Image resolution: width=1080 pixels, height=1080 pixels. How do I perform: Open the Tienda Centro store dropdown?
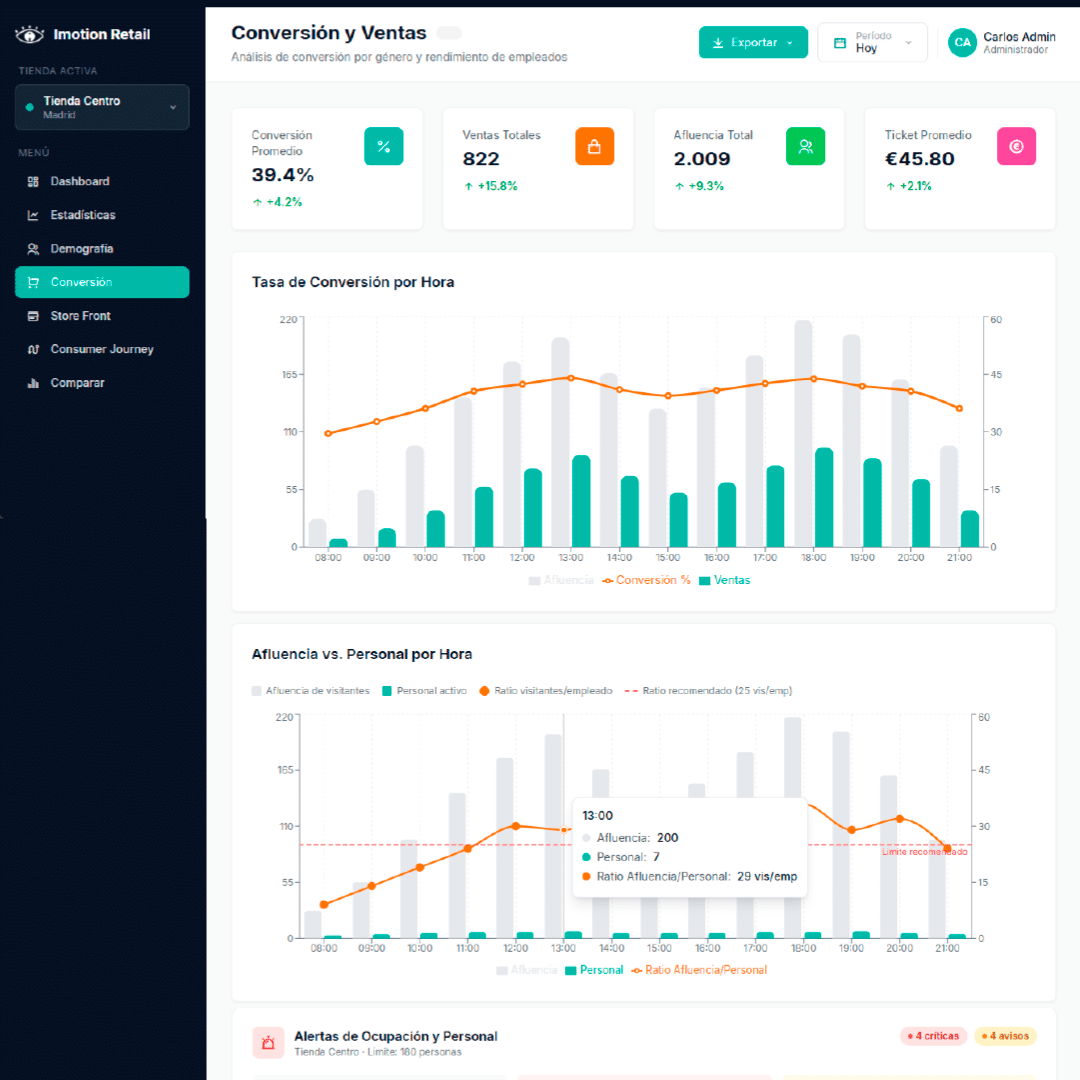(x=102, y=107)
